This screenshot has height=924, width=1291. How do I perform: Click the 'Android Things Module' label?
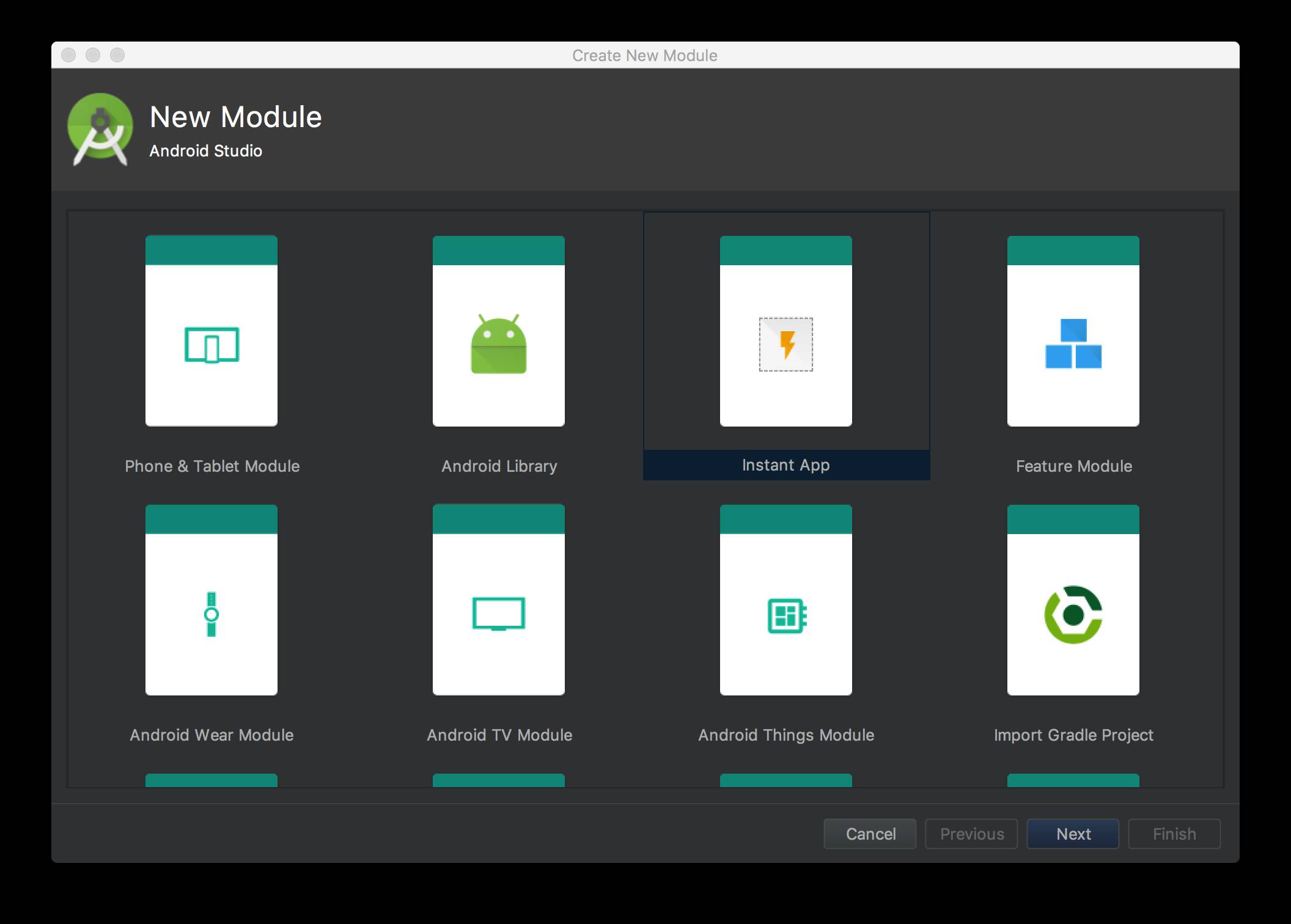786,735
